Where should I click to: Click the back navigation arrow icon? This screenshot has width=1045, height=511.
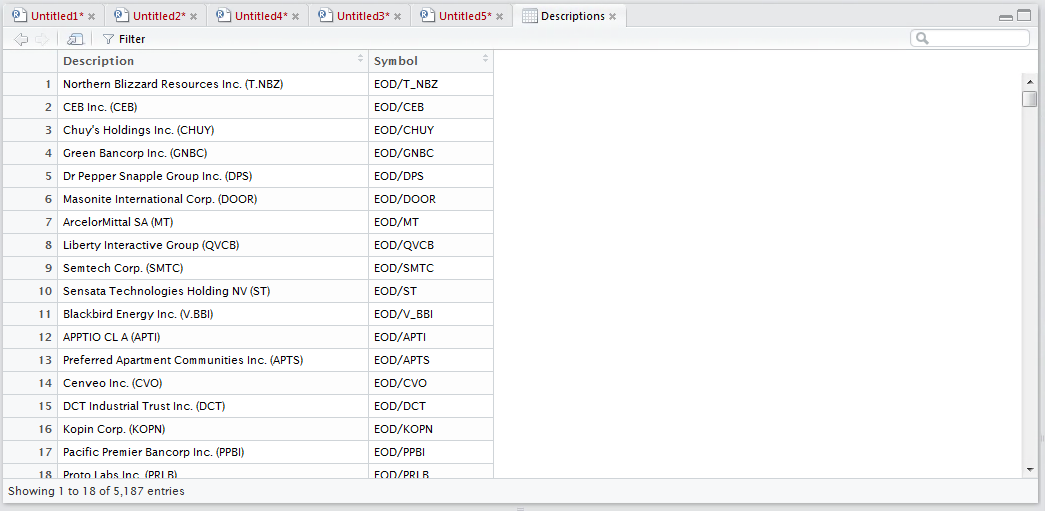pos(21,39)
